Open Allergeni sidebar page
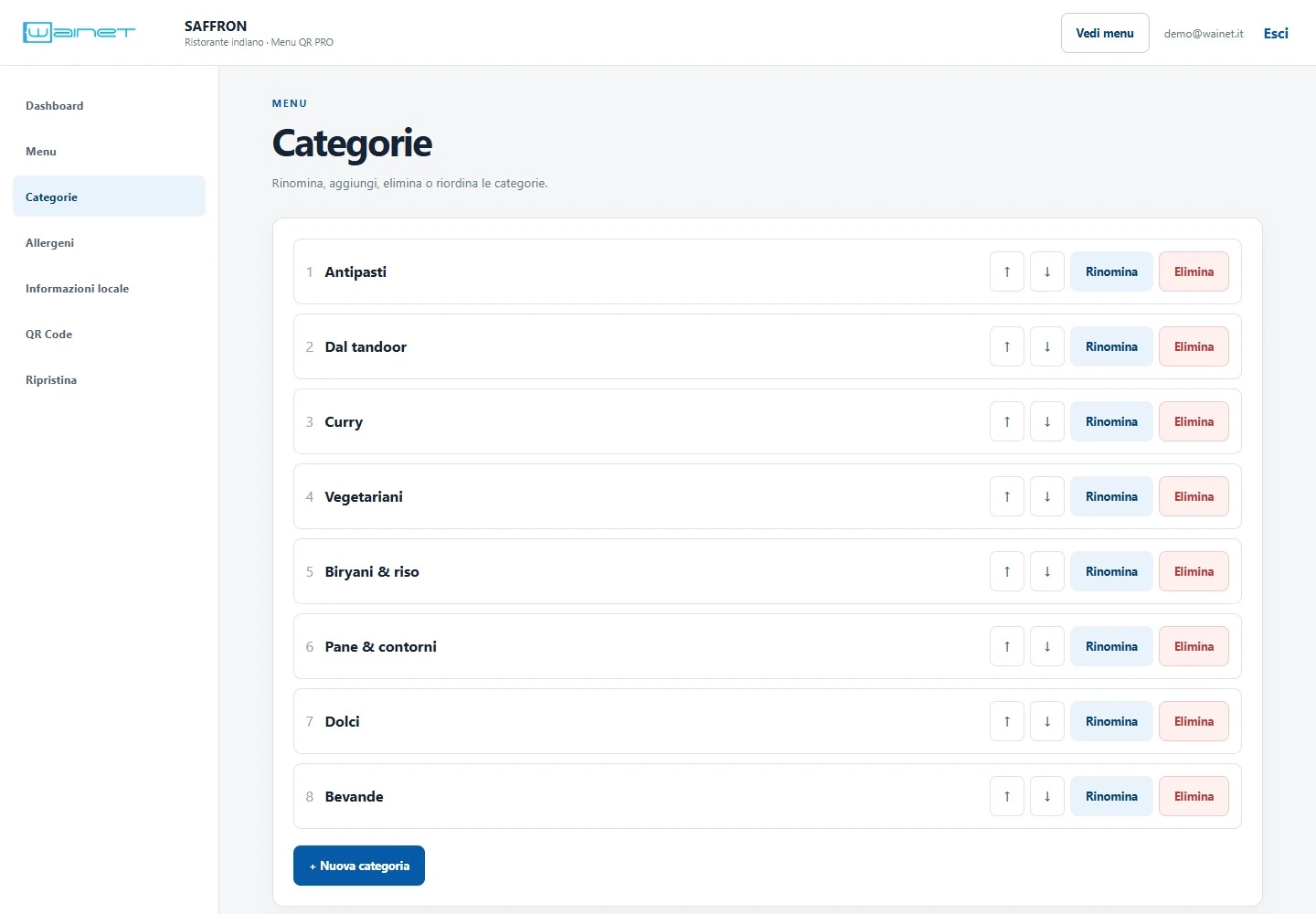 point(109,242)
